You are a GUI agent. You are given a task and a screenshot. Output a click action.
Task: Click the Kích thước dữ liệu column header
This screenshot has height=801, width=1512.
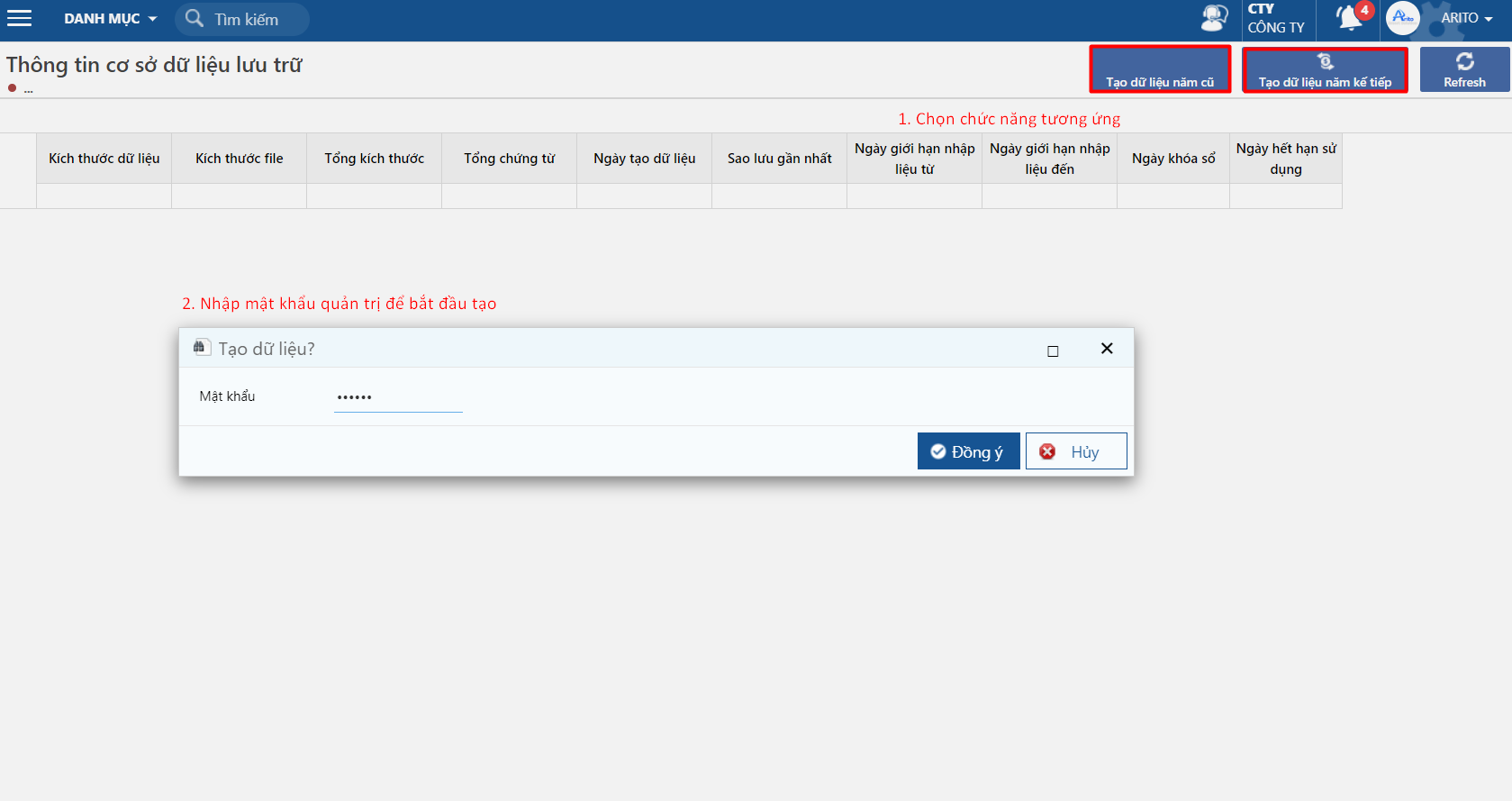104,159
